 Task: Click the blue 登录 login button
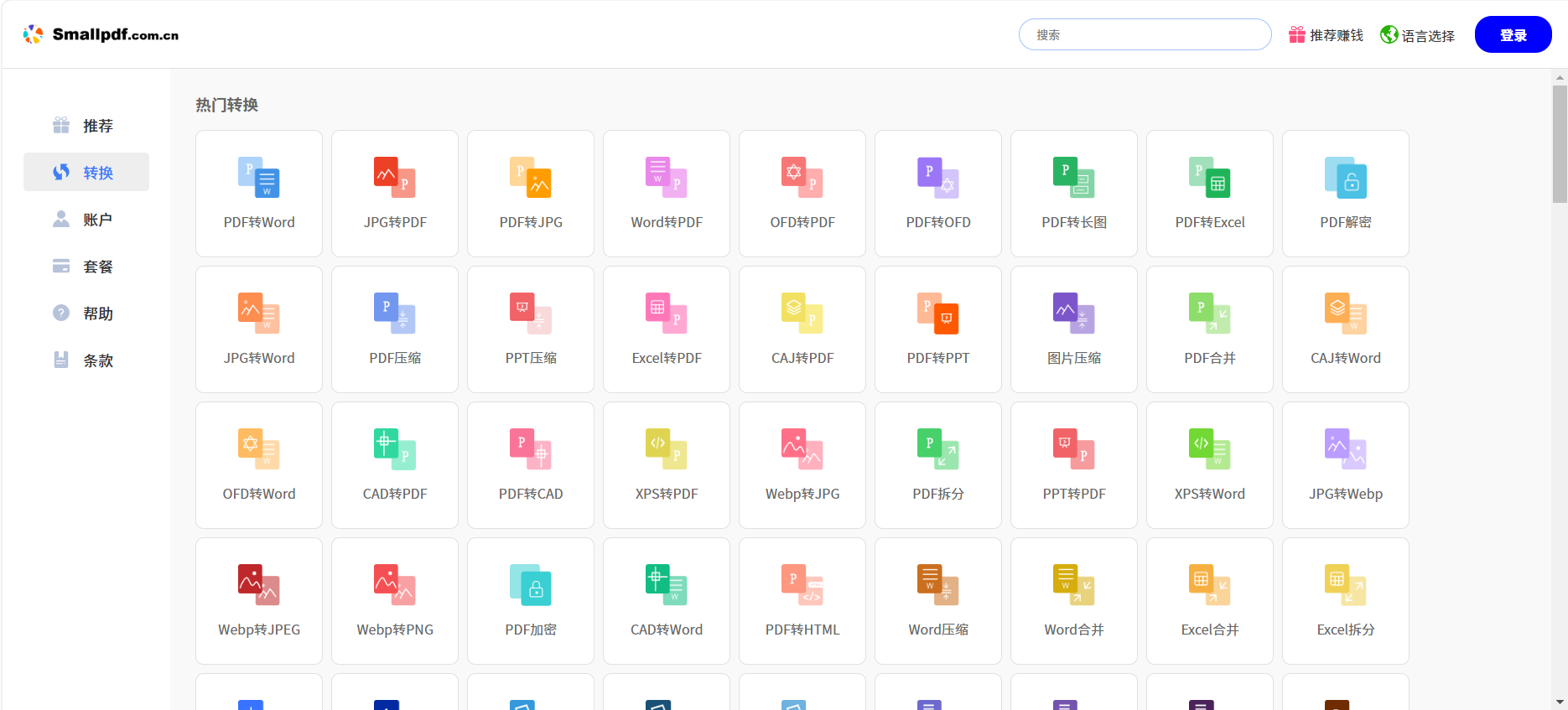tap(1513, 35)
